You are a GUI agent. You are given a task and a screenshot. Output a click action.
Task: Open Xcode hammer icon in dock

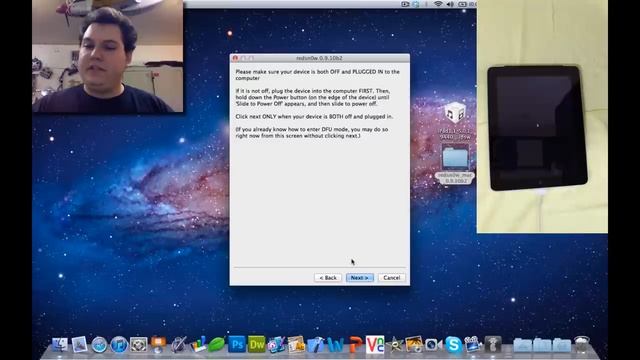[316, 345]
